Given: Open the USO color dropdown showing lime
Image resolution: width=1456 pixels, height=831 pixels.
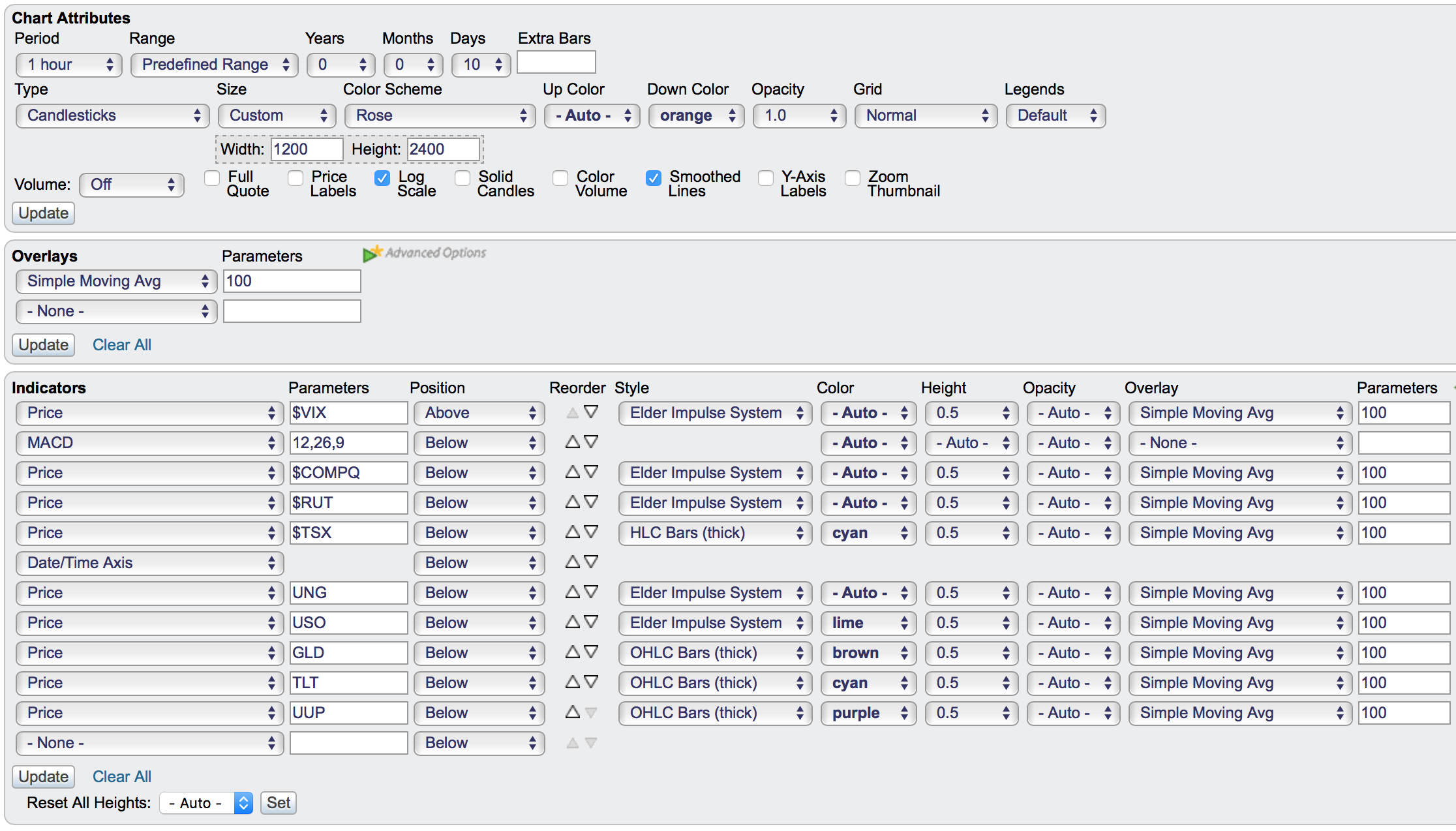Looking at the screenshot, I should pyautogui.click(x=868, y=623).
